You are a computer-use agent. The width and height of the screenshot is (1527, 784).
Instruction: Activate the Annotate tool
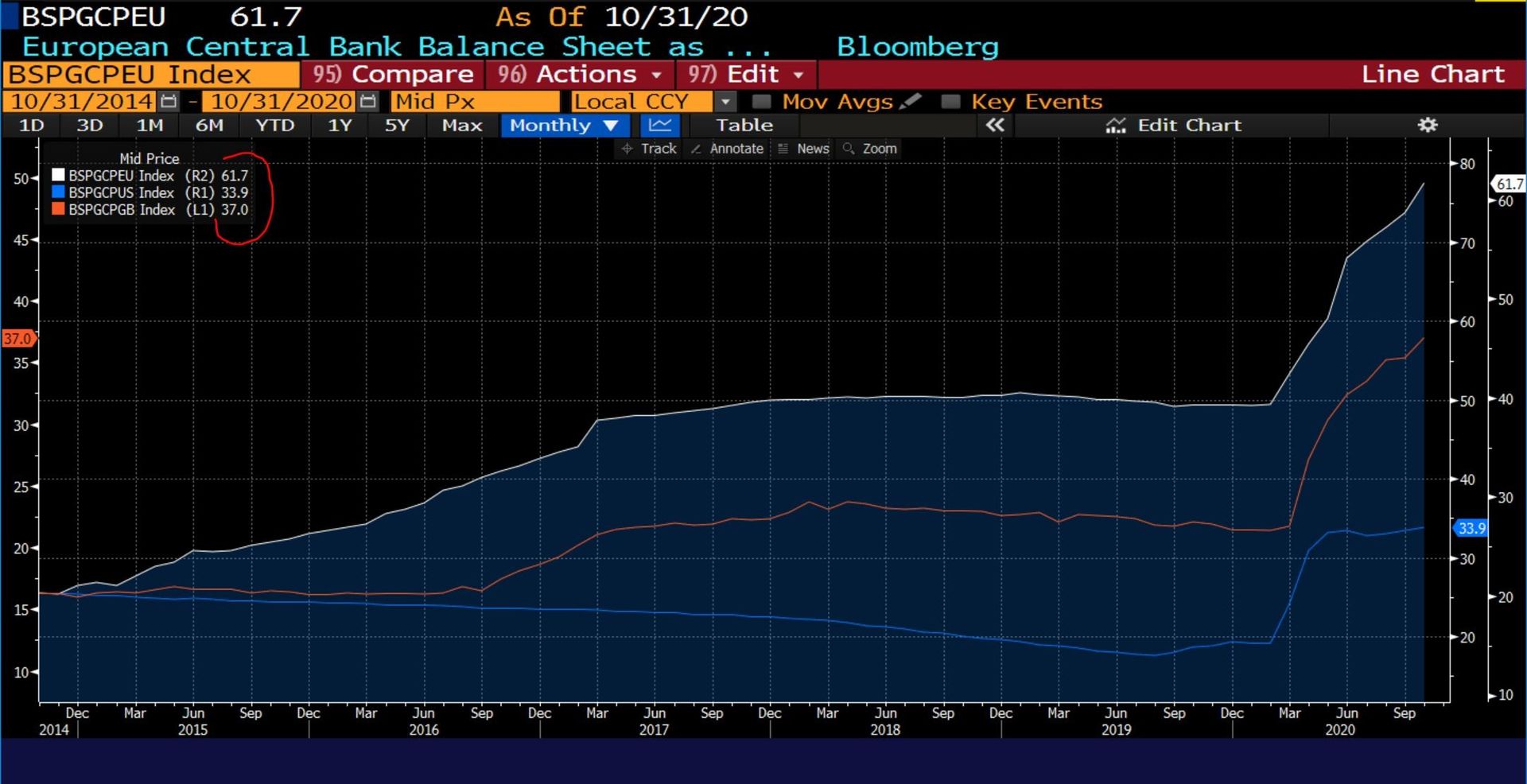pos(727,149)
